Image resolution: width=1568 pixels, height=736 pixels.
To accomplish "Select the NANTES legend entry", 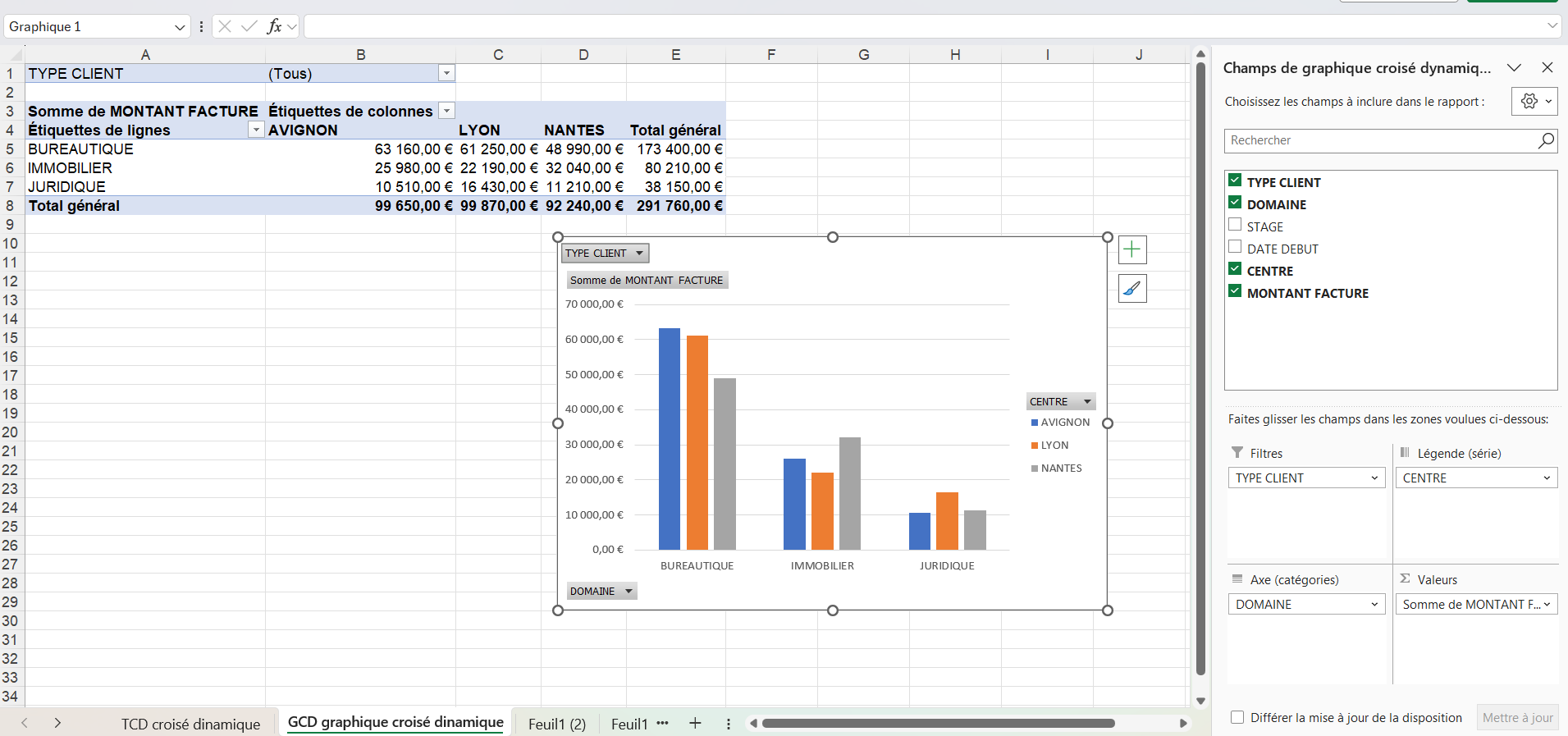I will pos(1056,468).
